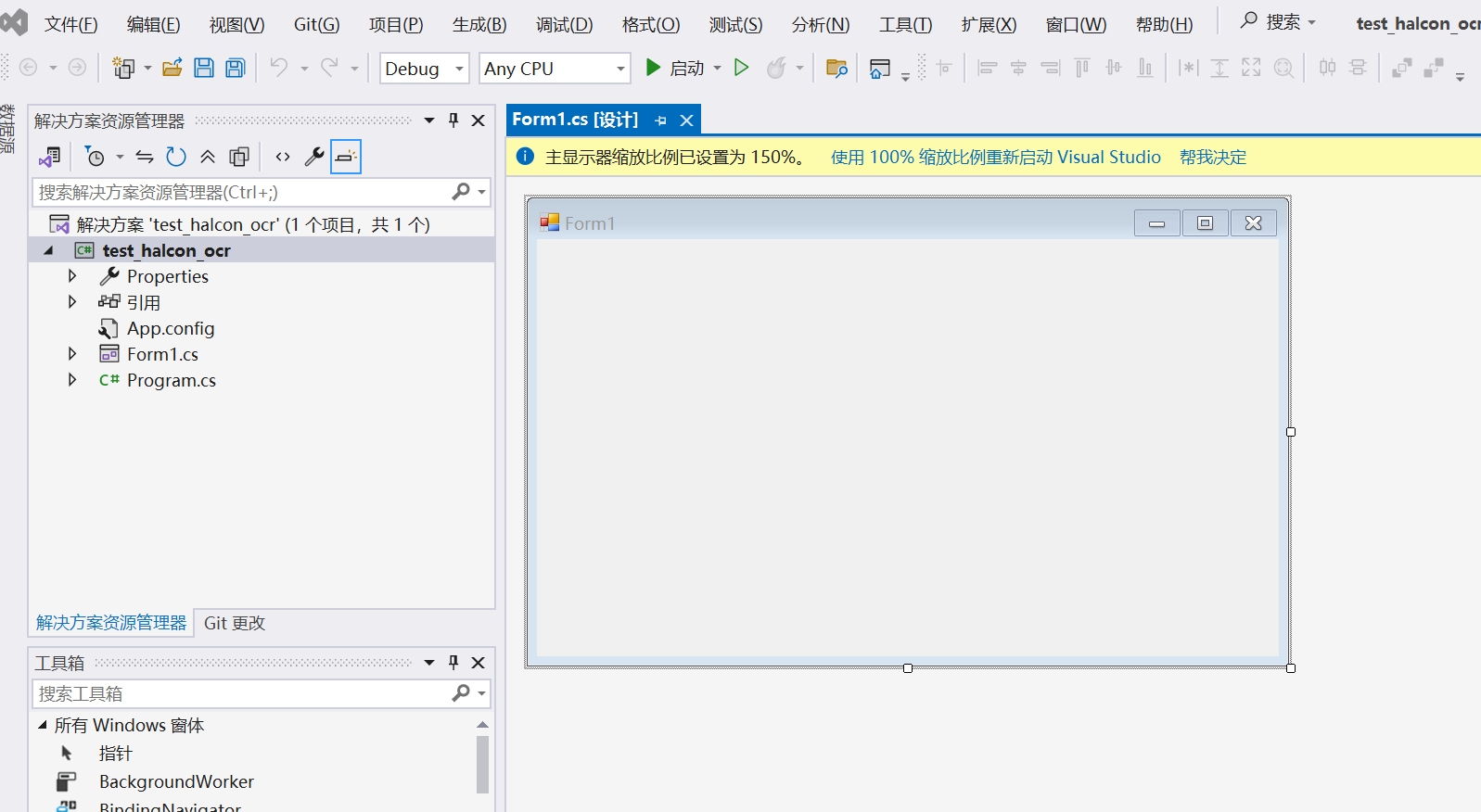Click the magnifier icon in Toolbox search box

click(461, 693)
